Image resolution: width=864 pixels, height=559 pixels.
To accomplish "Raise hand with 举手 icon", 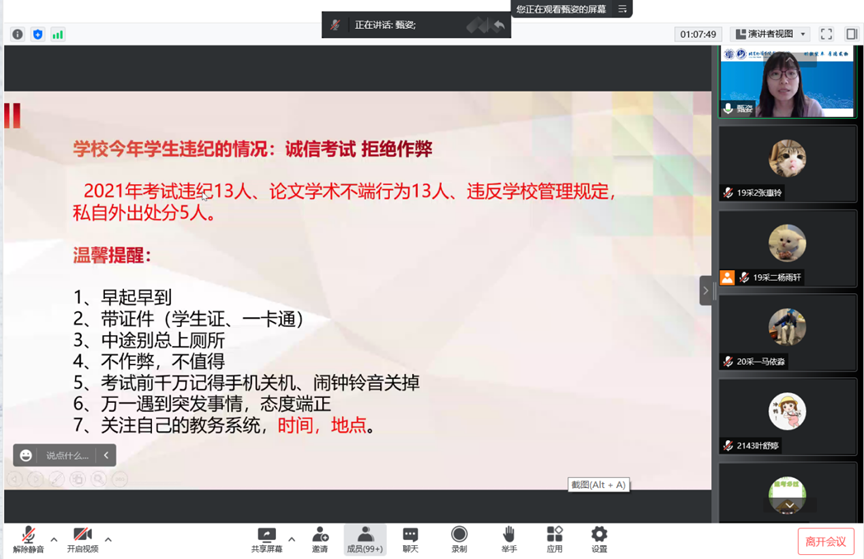I will pos(509,539).
